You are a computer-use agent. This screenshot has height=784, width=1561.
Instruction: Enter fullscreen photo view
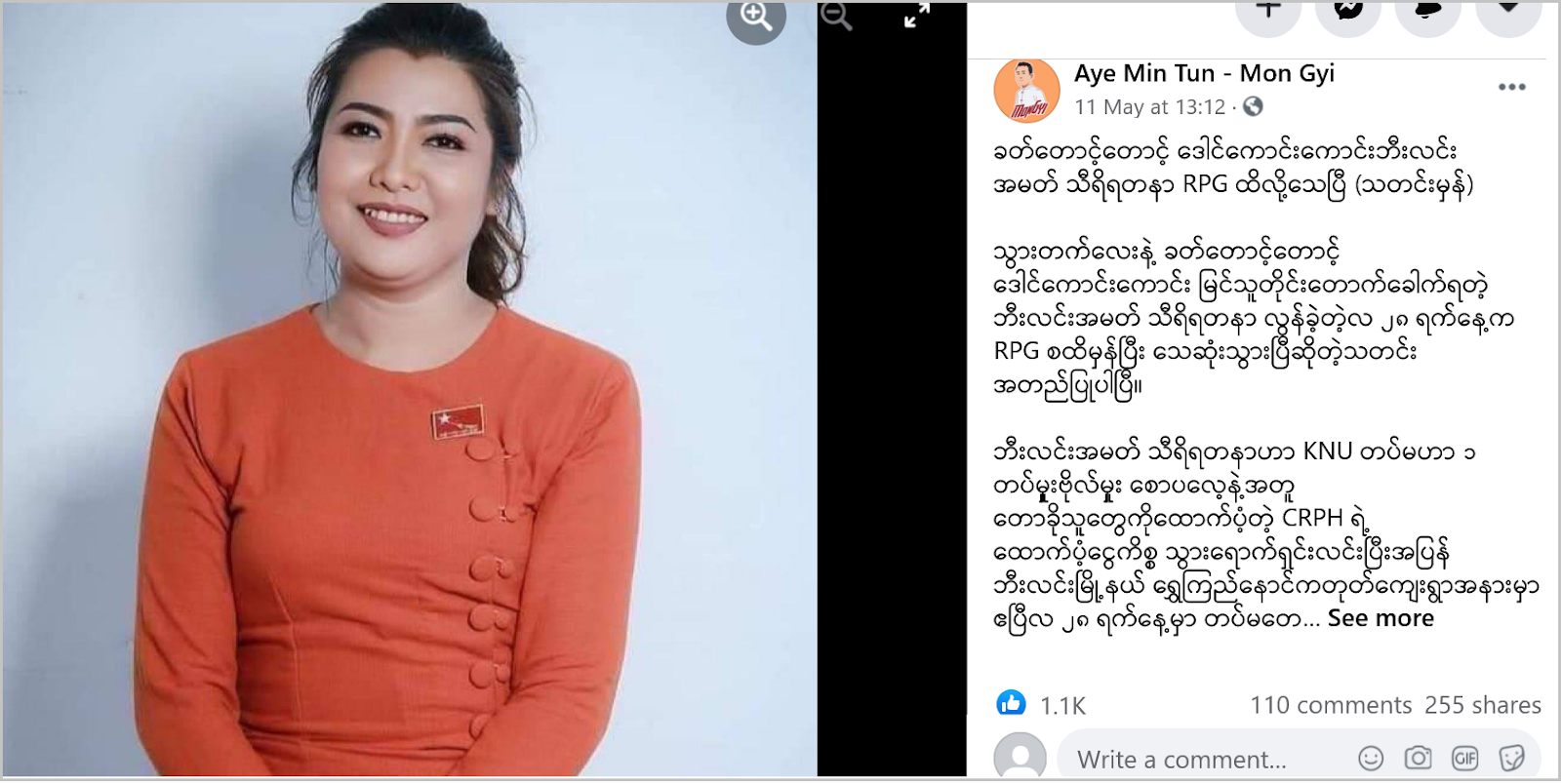[916, 15]
